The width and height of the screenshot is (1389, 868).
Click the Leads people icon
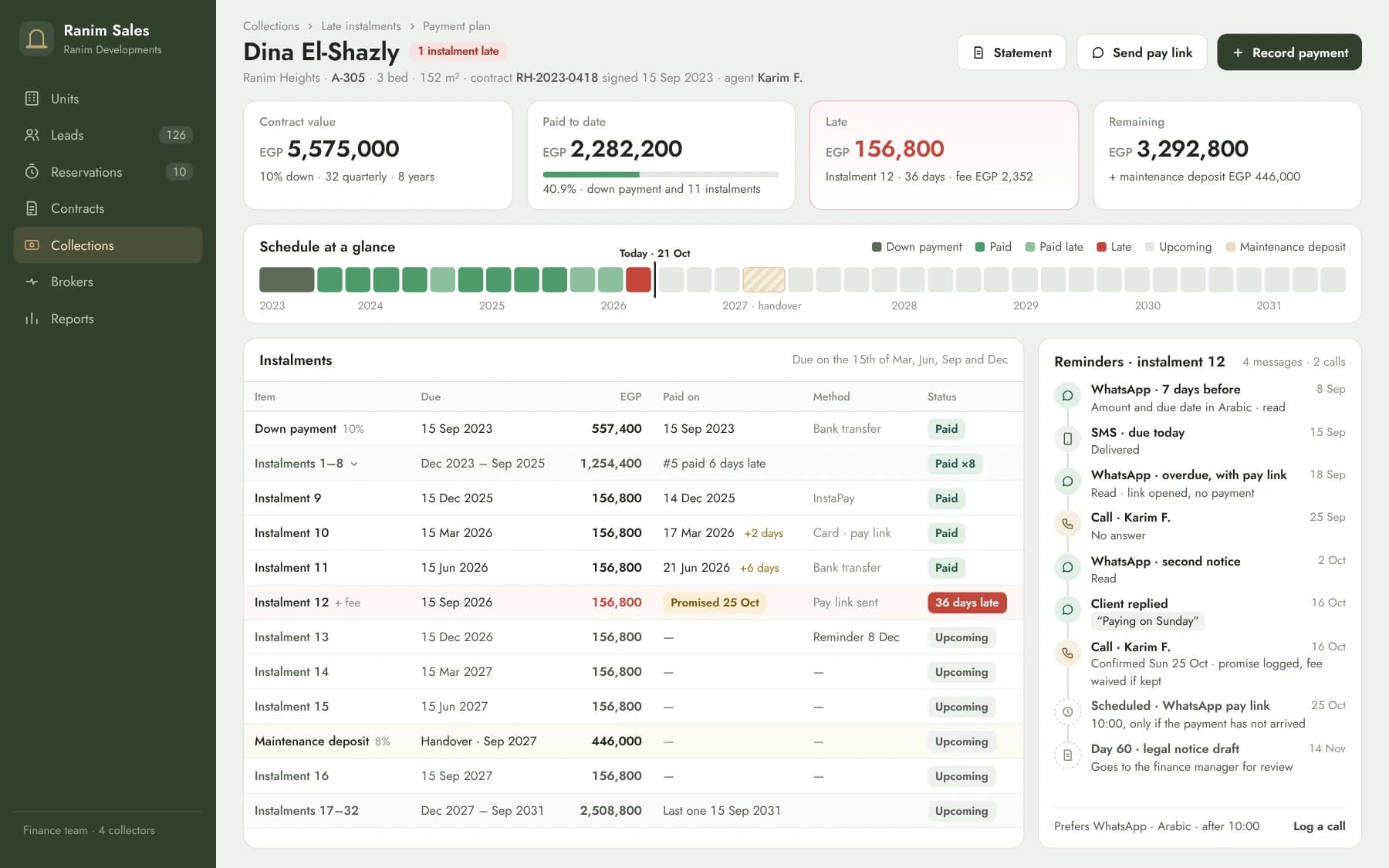tap(32, 135)
